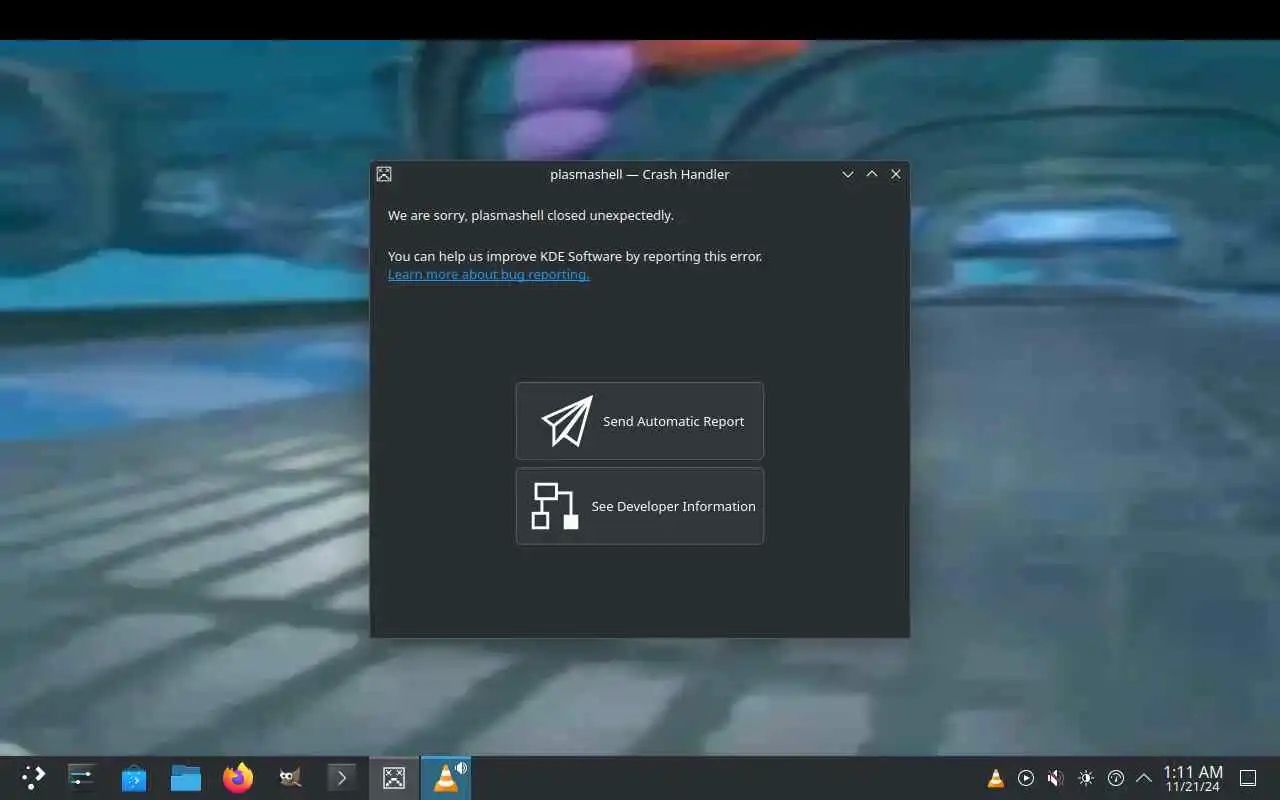Open Discover software center
Viewport: 1280px width, 800px height.
[134, 777]
